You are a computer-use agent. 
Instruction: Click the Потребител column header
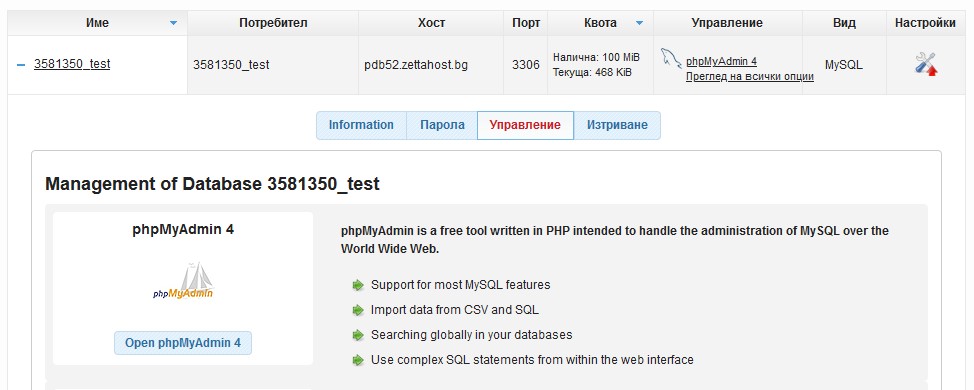pos(273,23)
